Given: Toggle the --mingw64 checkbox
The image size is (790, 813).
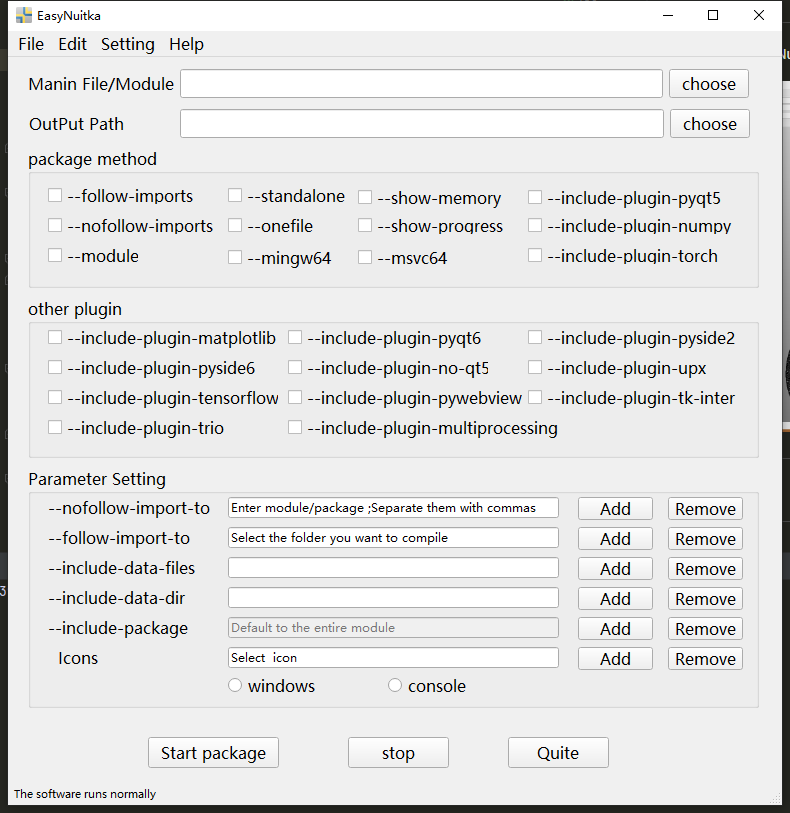Looking at the screenshot, I should (235, 258).
